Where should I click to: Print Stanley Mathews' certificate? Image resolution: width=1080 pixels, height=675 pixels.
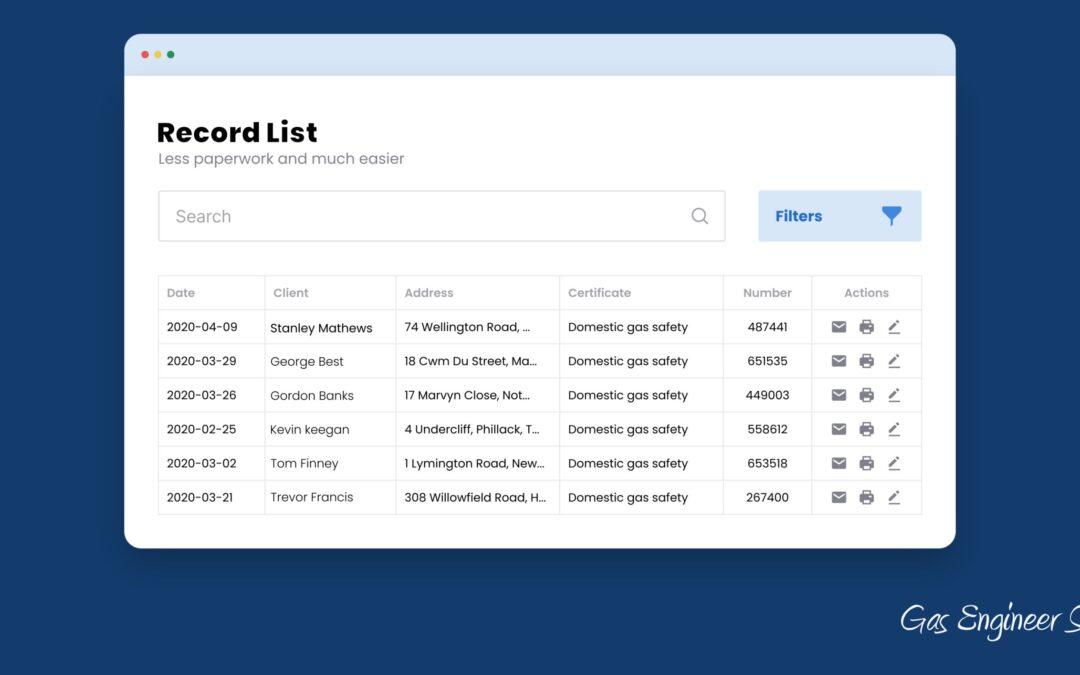[x=866, y=327]
